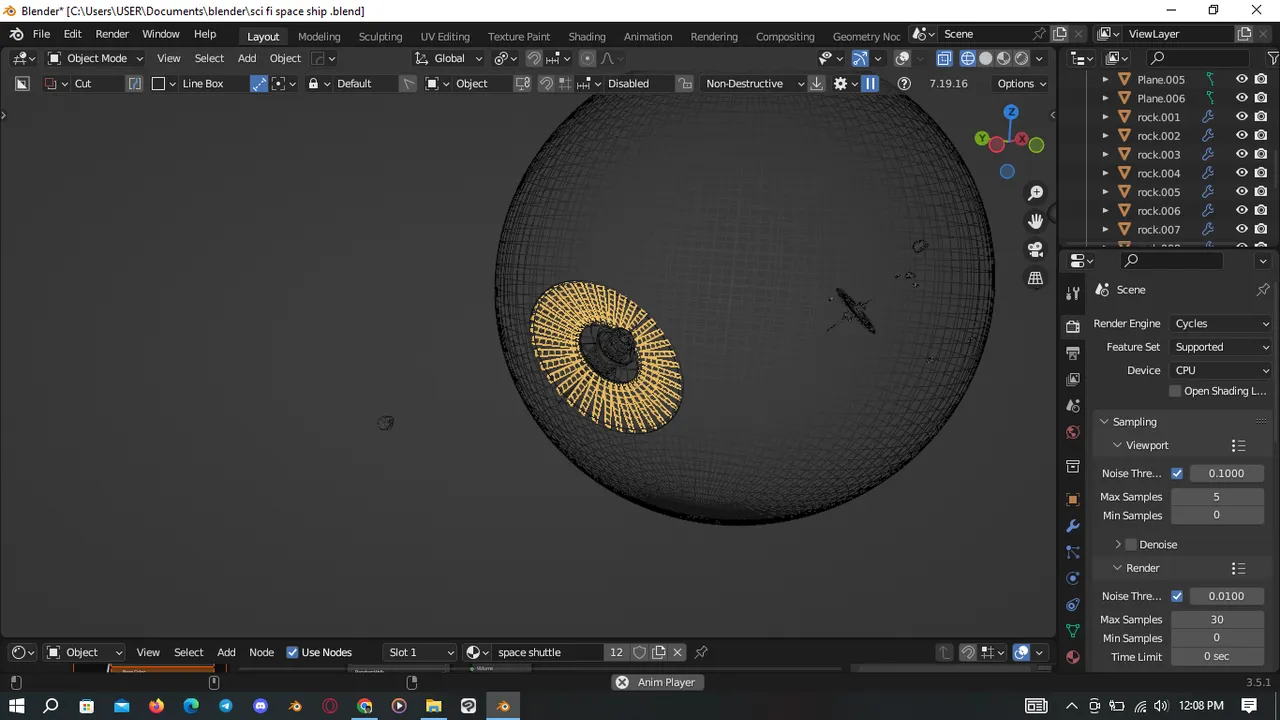This screenshot has height=720, width=1280.
Task: Open the Object Mode dropdown
Action: tap(95, 58)
